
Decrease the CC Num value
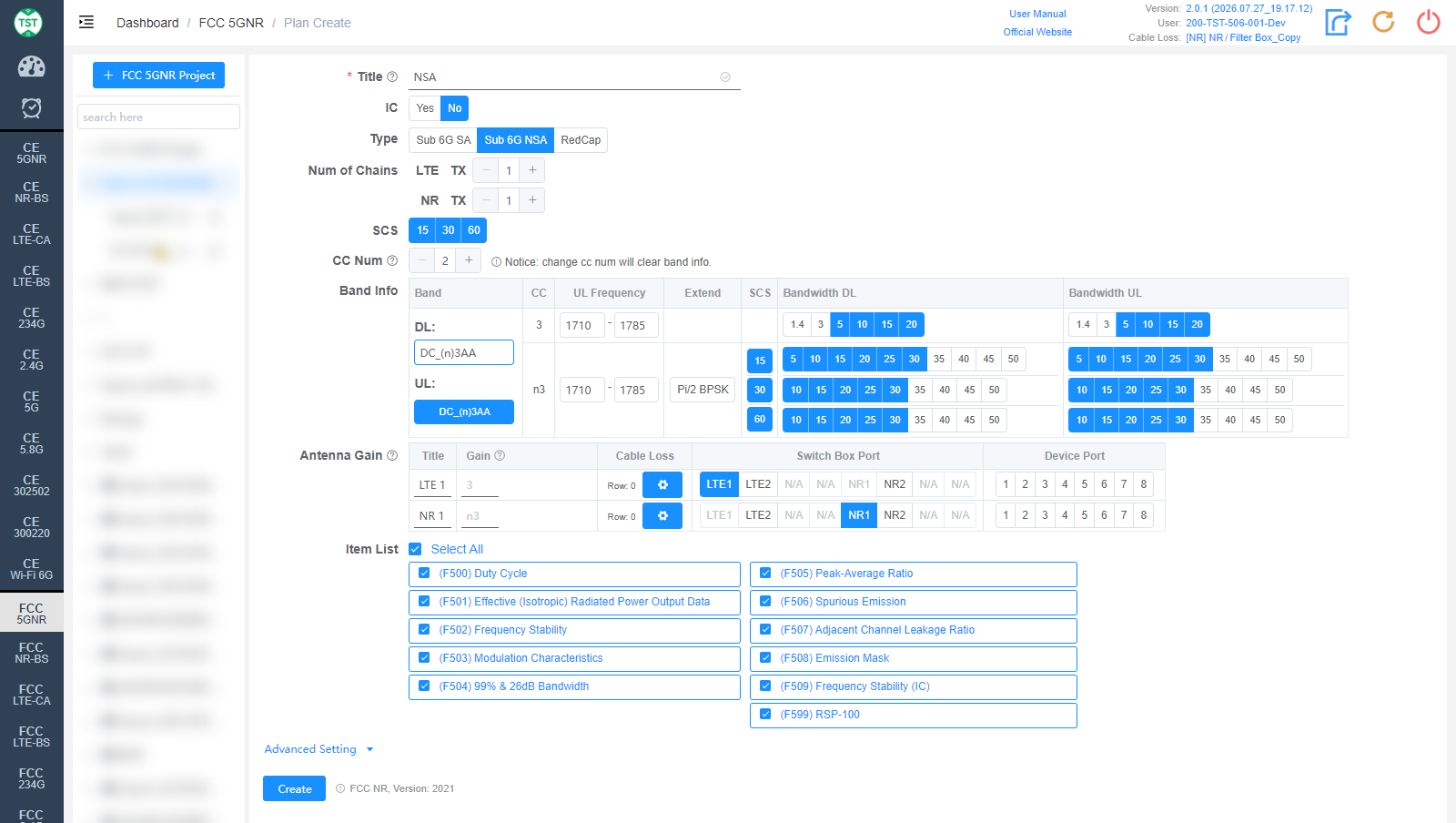click(422, 260)
